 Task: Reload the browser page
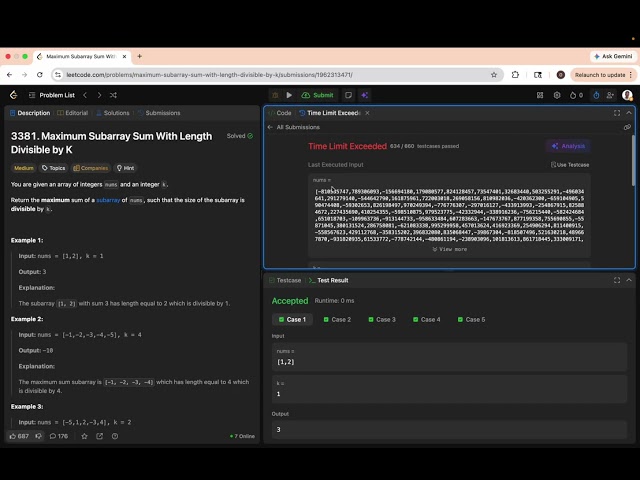tap(40, 75)
